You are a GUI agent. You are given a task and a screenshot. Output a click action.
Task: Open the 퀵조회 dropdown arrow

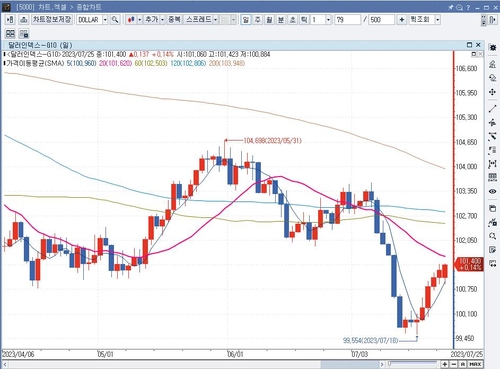[x=438, y=20]
